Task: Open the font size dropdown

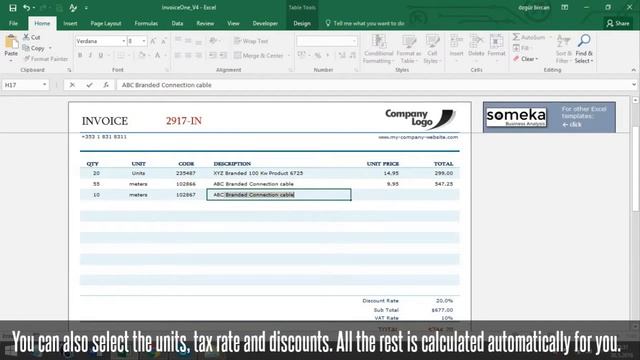Action: coord(143,41)
